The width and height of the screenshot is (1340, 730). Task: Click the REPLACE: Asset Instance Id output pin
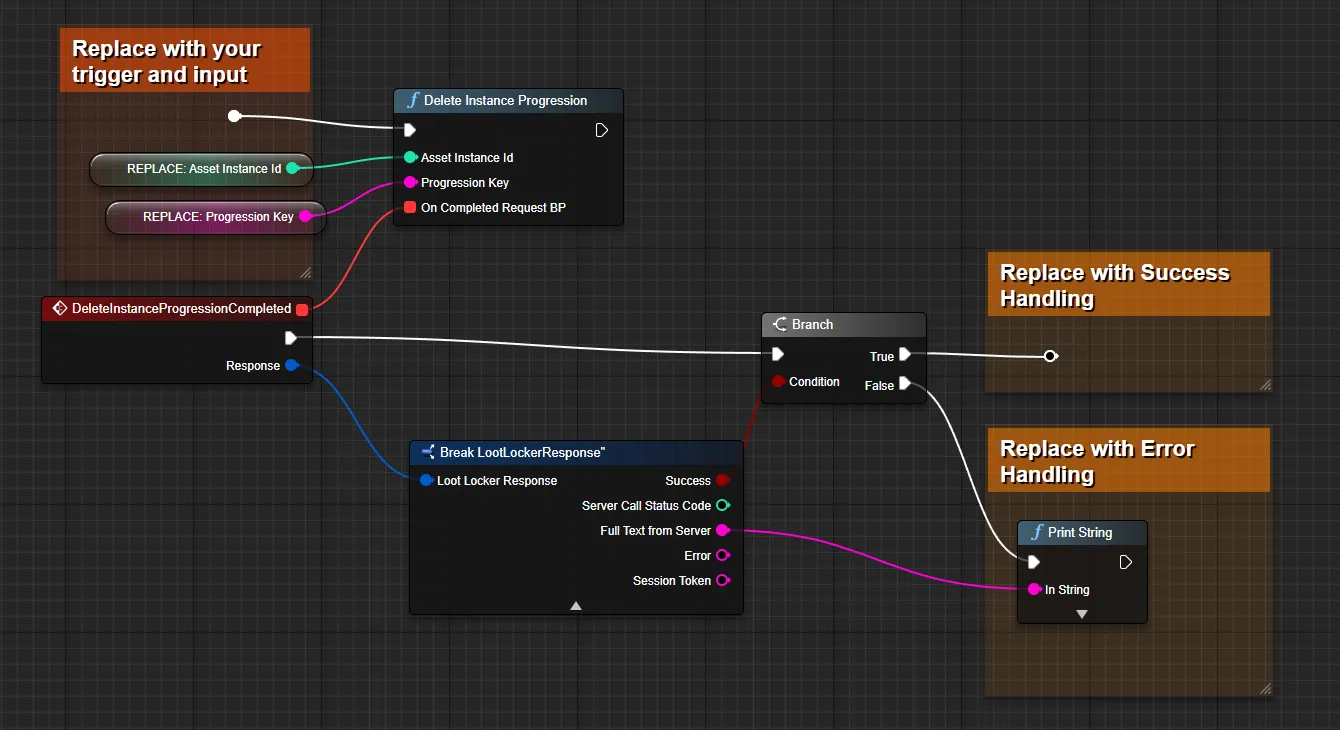(x=293, y=168)
